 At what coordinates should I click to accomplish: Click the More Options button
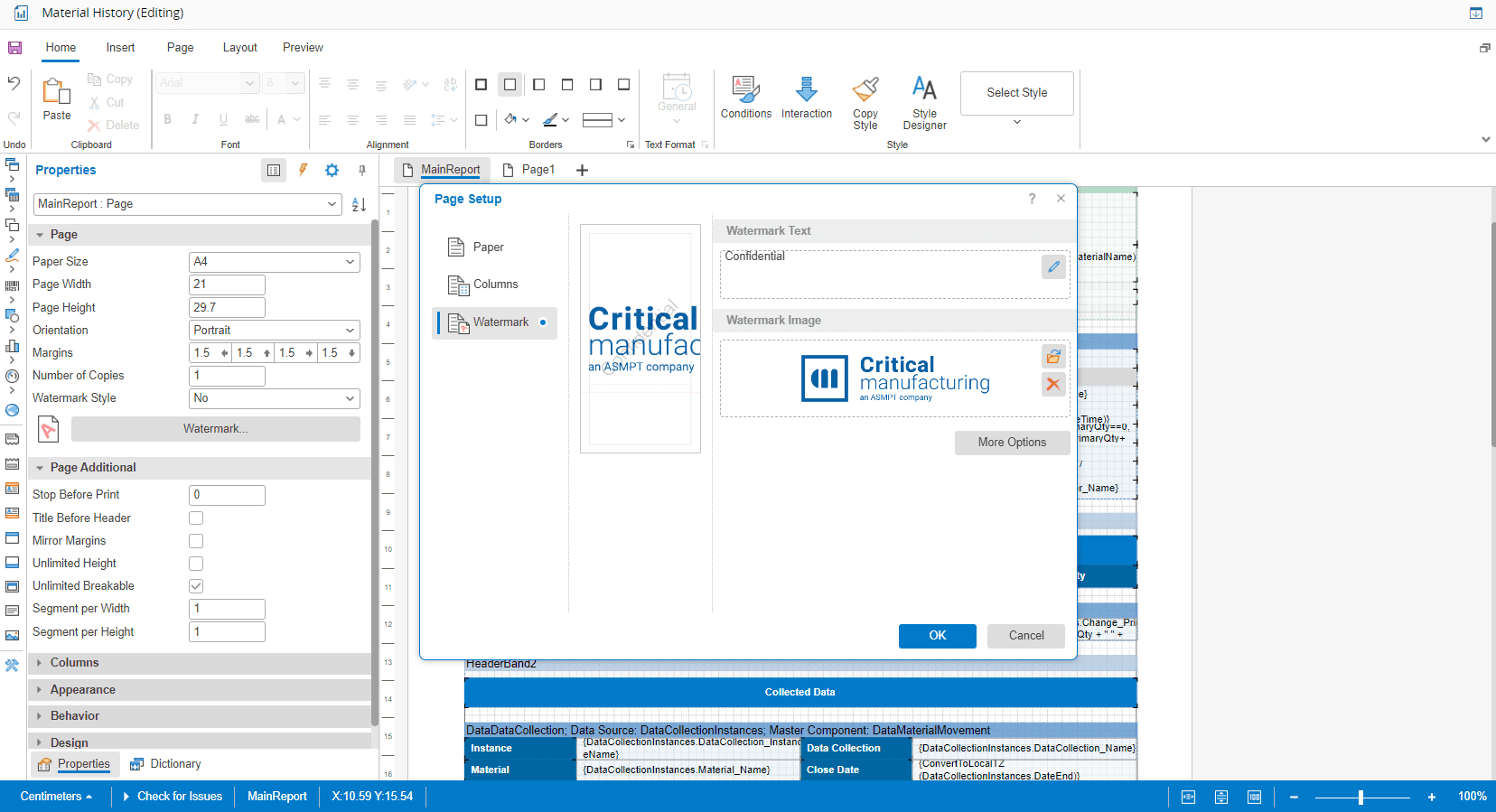pyautogui.click(x=1012, y=443)
